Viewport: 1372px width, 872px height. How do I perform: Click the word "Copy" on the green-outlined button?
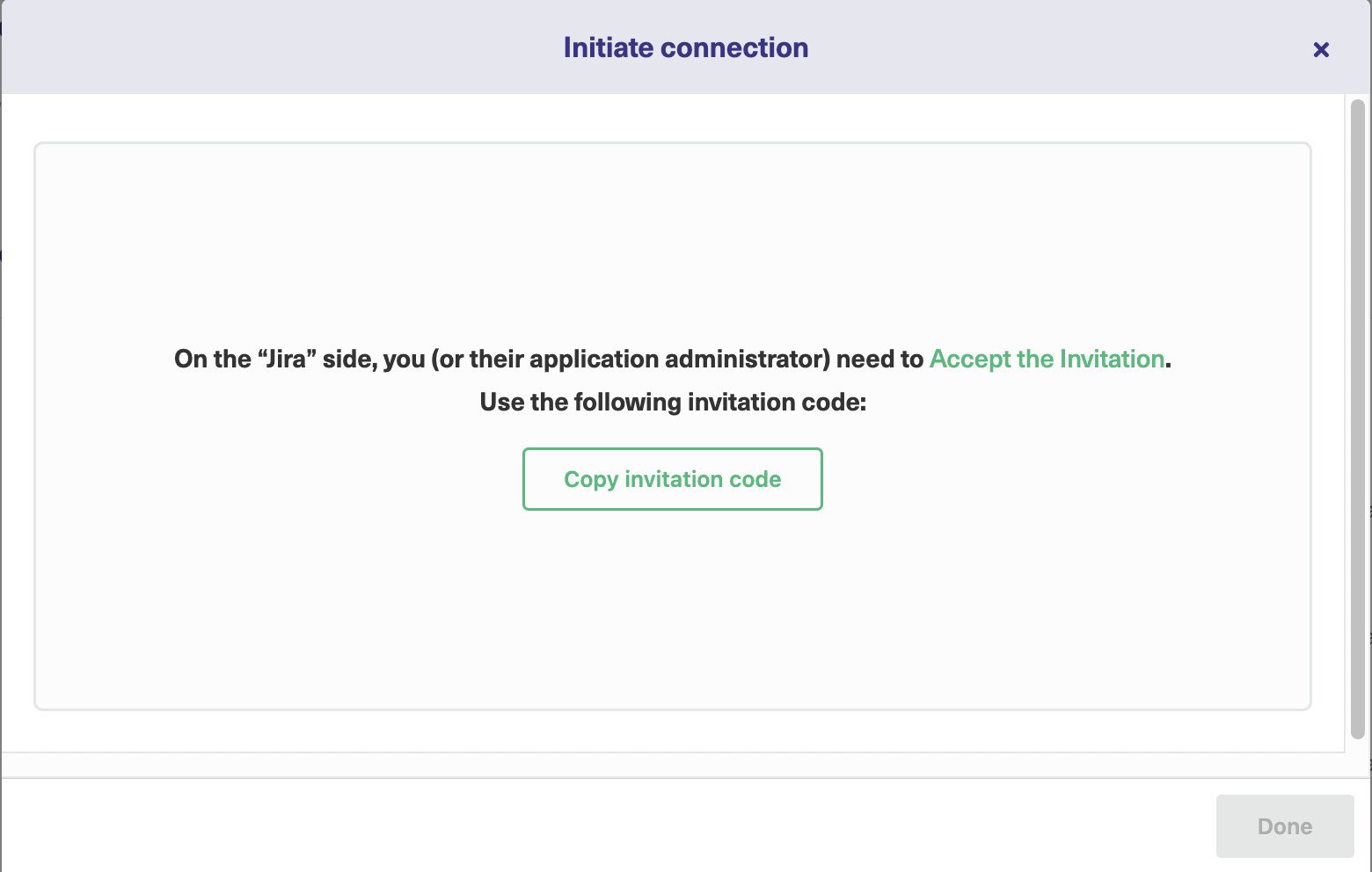coord(591,480)
